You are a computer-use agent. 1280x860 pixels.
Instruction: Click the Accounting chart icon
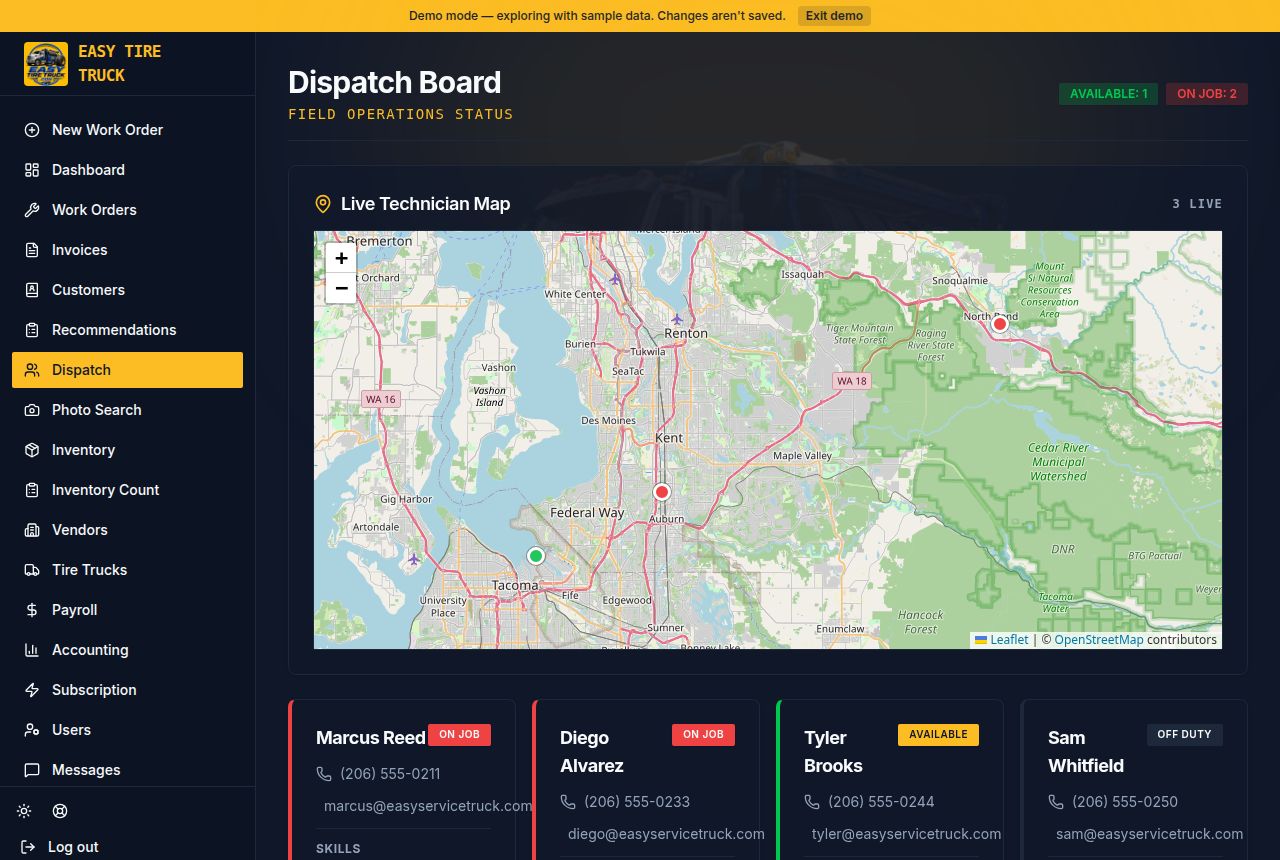(32, 650)
